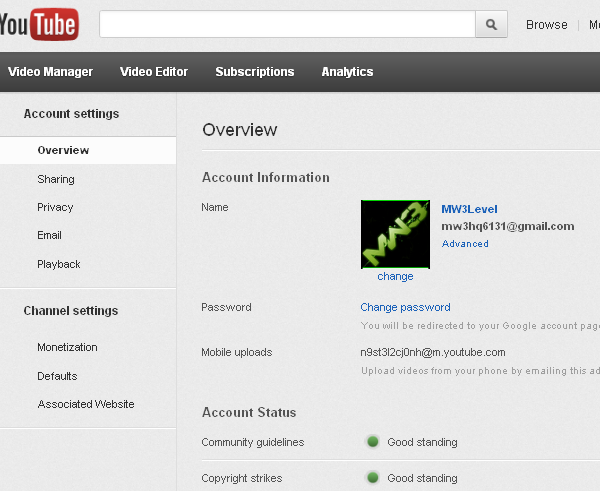600x491 pixels.
Task: Click the Advanced link
Action: 465,244
